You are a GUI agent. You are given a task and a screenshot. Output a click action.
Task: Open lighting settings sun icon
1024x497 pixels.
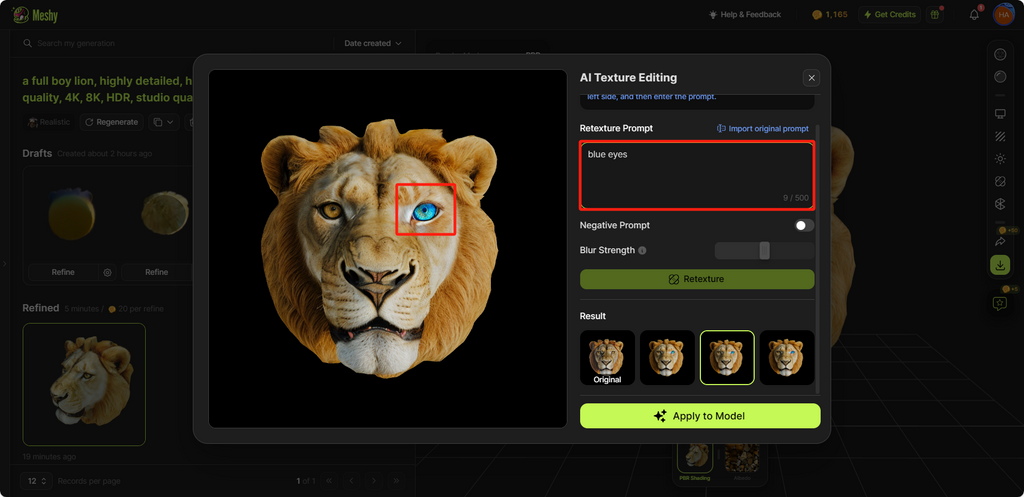[x=999, y=159]
